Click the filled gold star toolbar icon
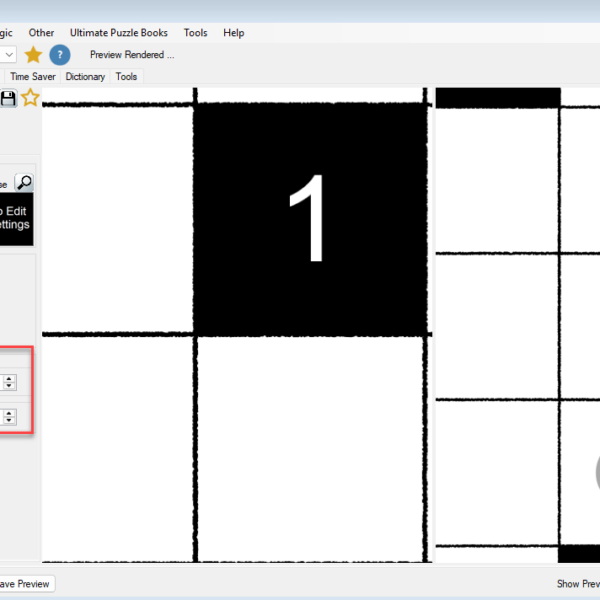The width and height of the screenshot is (600, 600). click(33, 55)
